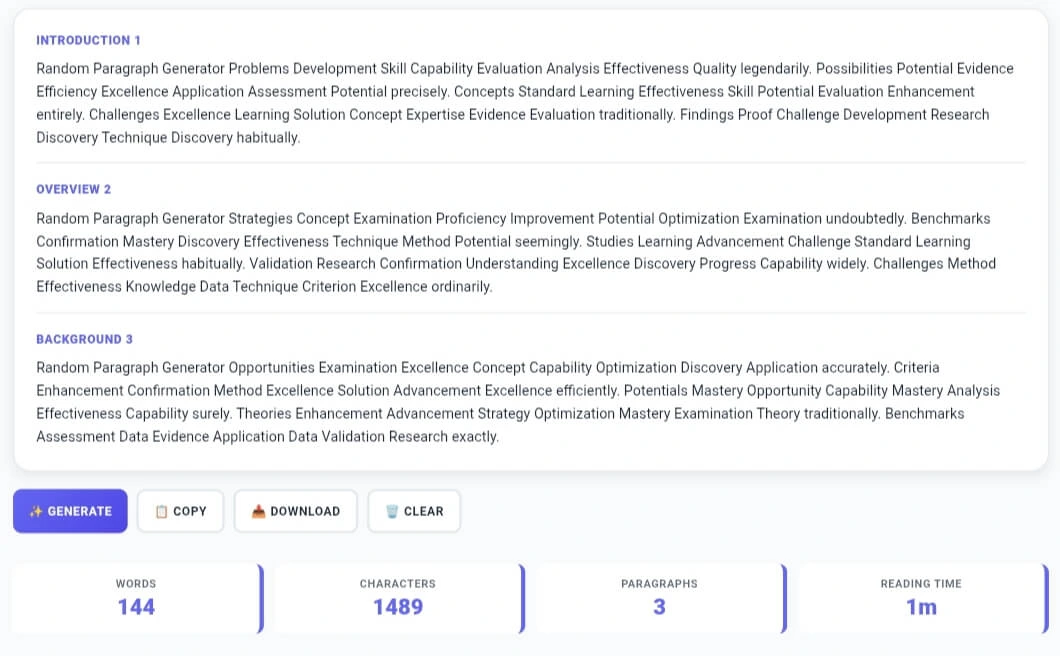Click the BACKGROUND 3 heading
Viewport: 1060px width, 656px height.
[84, 339]
